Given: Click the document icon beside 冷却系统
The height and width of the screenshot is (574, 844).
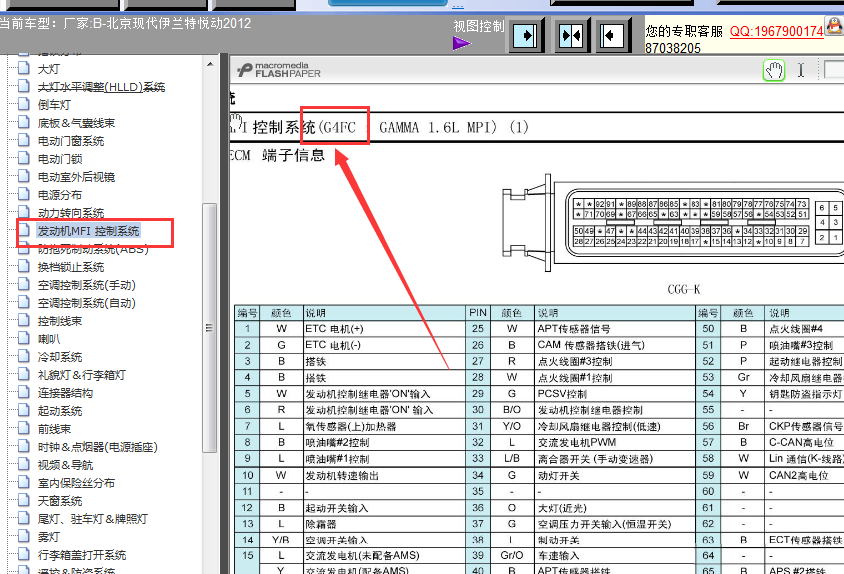Looking at the screenshot, I should tap(24, 356).
